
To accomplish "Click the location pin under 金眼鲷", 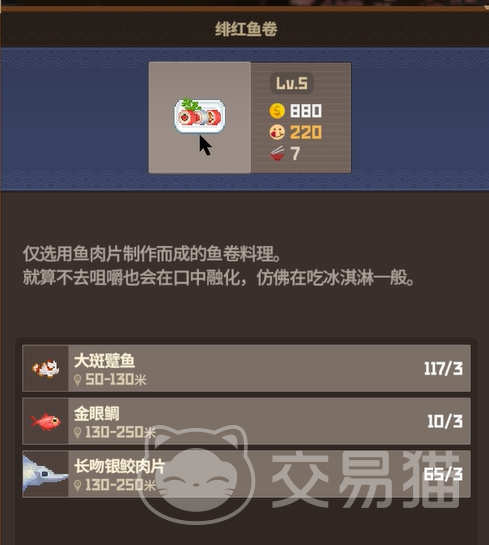I will 78,433.
